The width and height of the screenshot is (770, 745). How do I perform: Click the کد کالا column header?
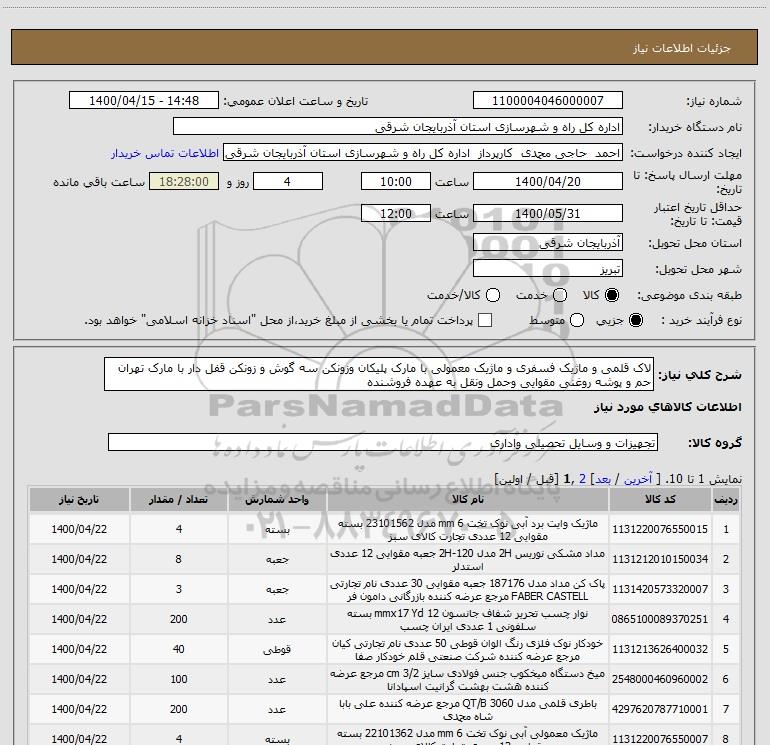tap(660, 499)
